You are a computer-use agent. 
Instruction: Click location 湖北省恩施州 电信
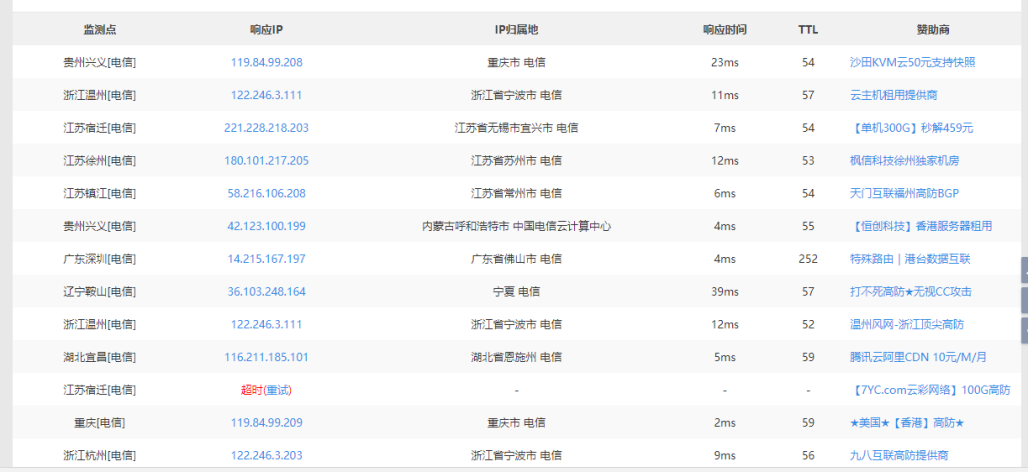tap(516, 358)
